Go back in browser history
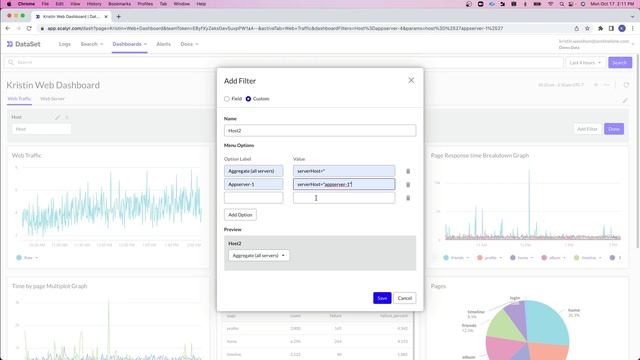640x360 pixels. pos(8,28)
